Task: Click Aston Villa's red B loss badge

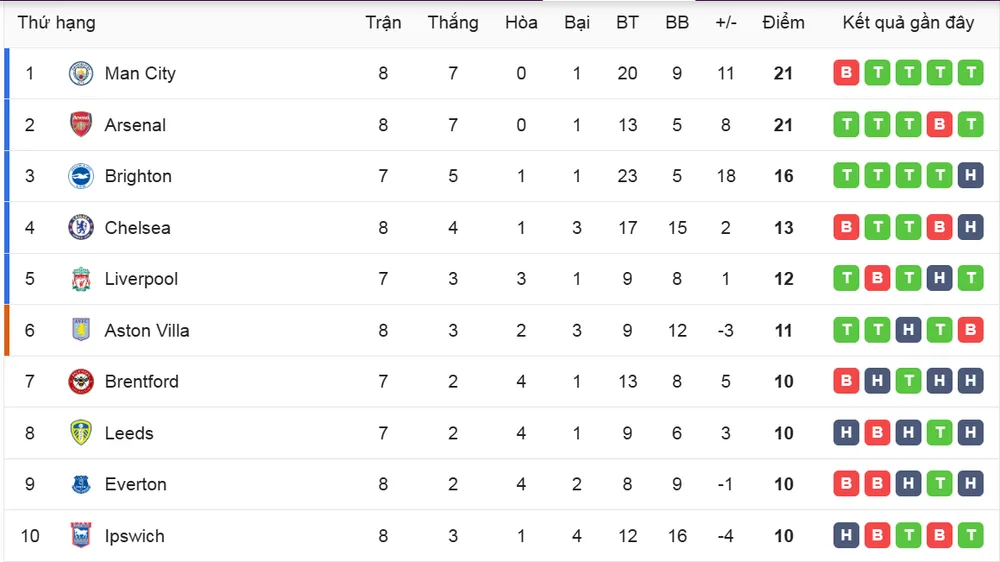Action: point(971,330)
